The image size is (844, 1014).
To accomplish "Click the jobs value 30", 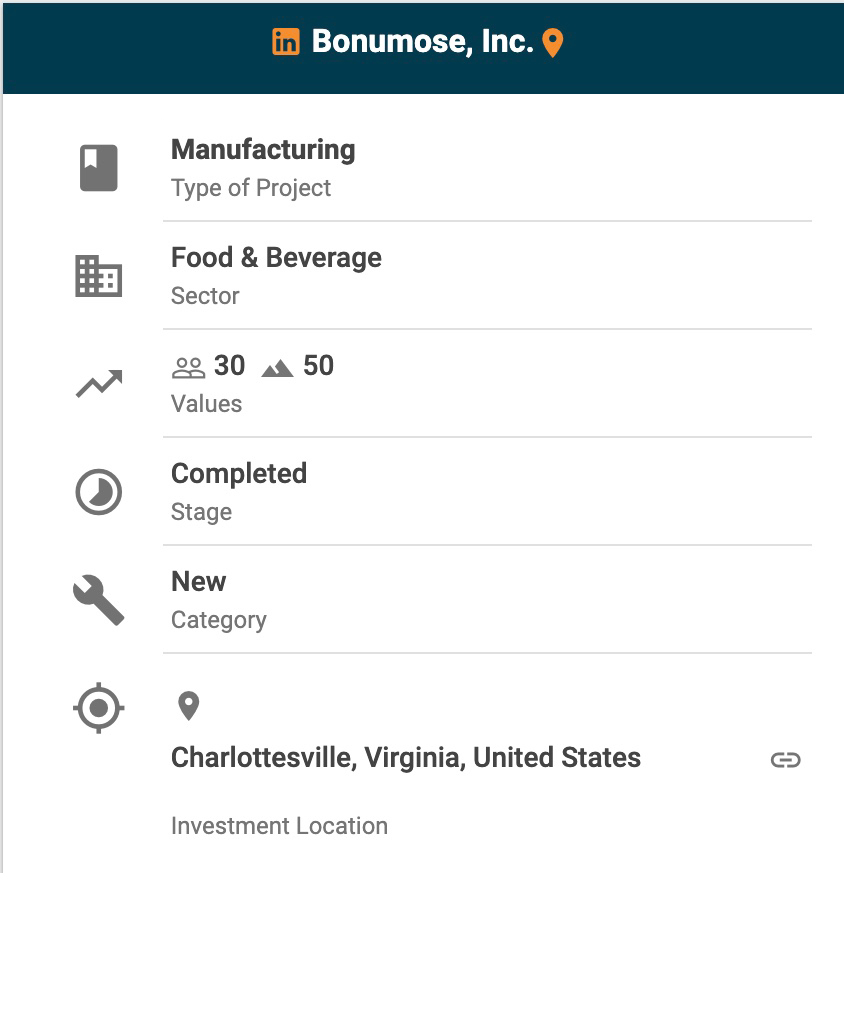I will click(x=229, y=366).
